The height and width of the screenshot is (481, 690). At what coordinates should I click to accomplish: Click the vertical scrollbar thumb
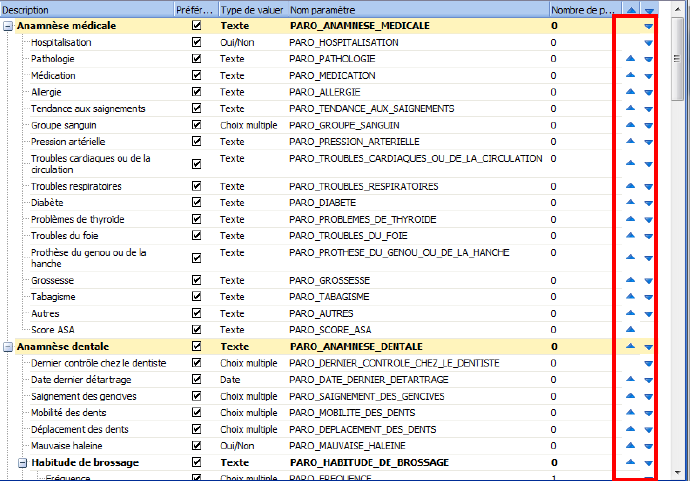[x=680, y=60]
